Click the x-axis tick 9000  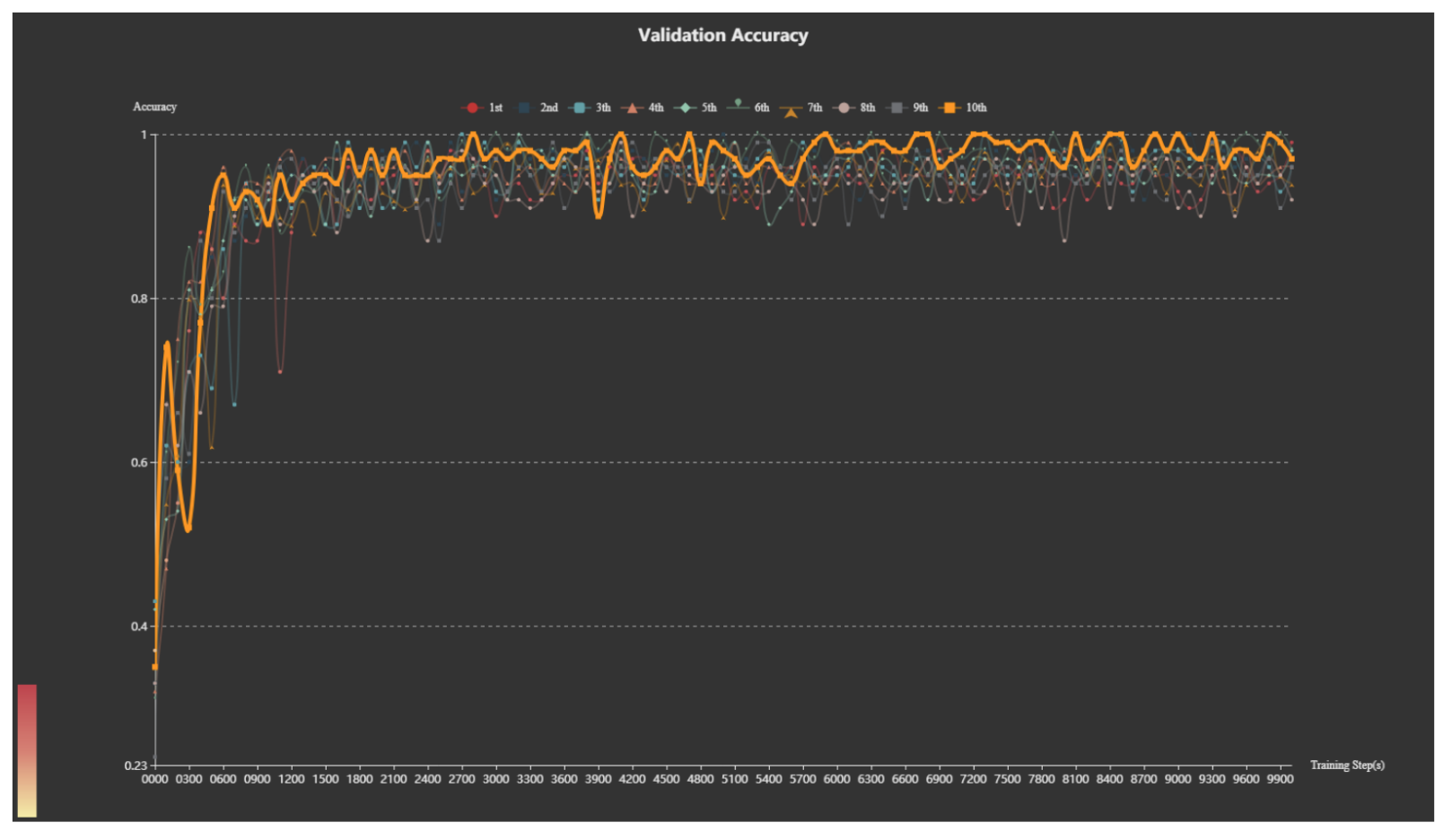click(1177, 780)
